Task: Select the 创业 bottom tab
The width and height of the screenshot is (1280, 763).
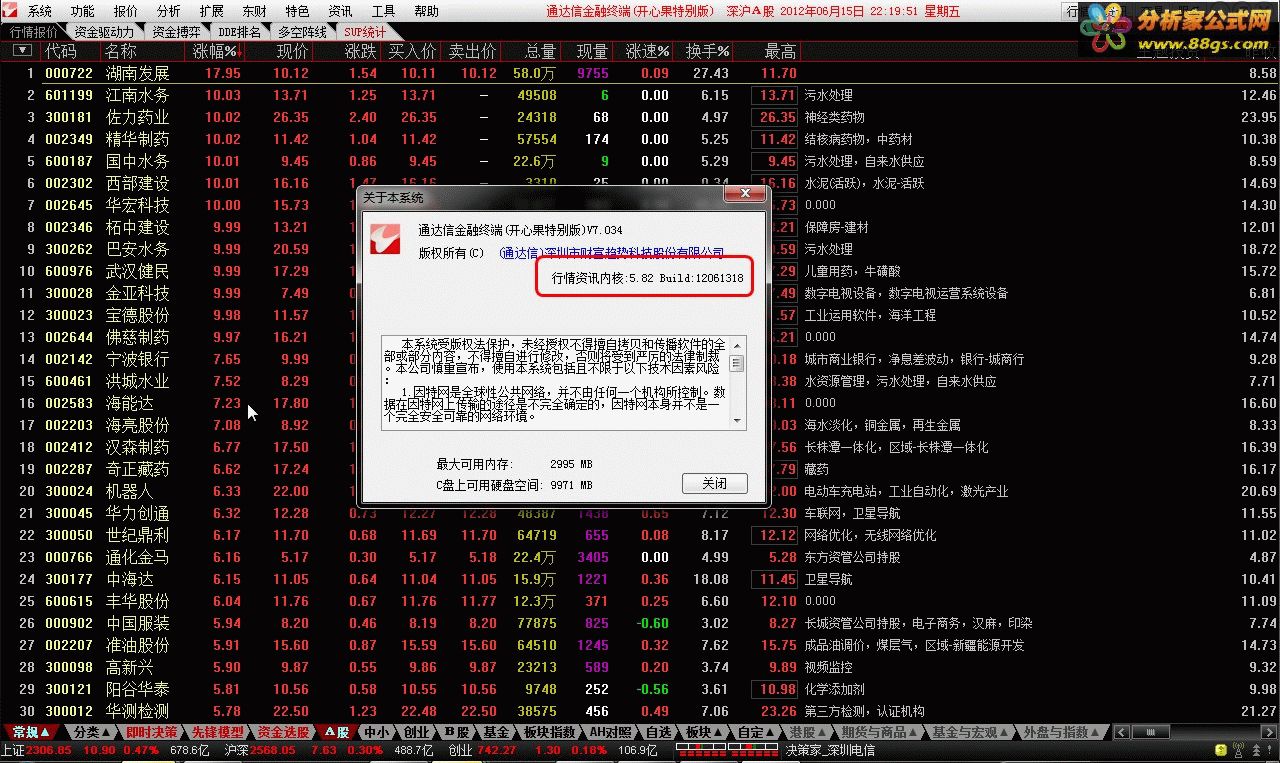Action: pos(416,732)
